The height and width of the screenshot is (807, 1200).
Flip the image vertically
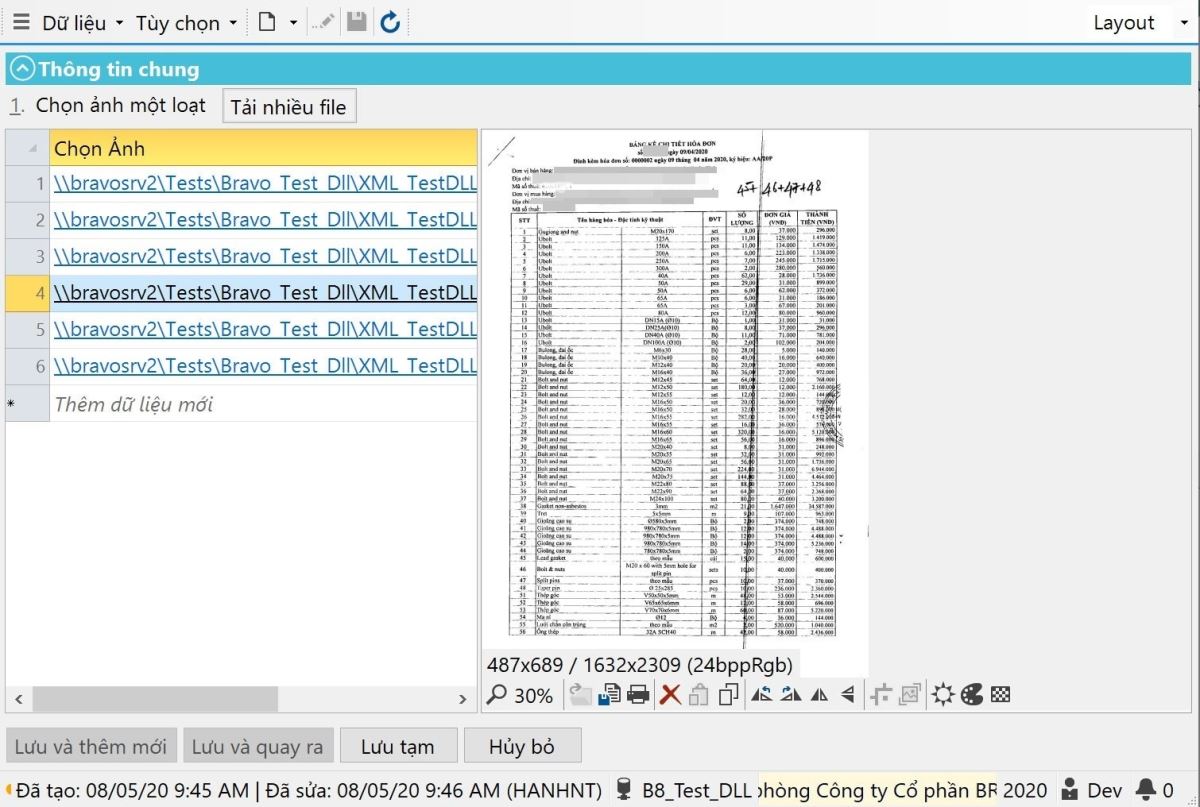pyautogui.click(x=848, y=695)
